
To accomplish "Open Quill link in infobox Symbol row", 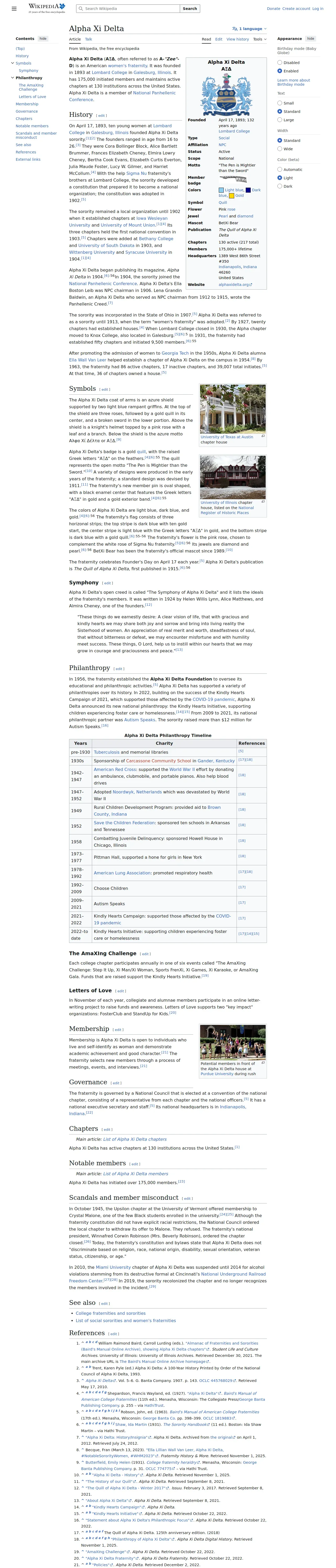I will (223, 203).
